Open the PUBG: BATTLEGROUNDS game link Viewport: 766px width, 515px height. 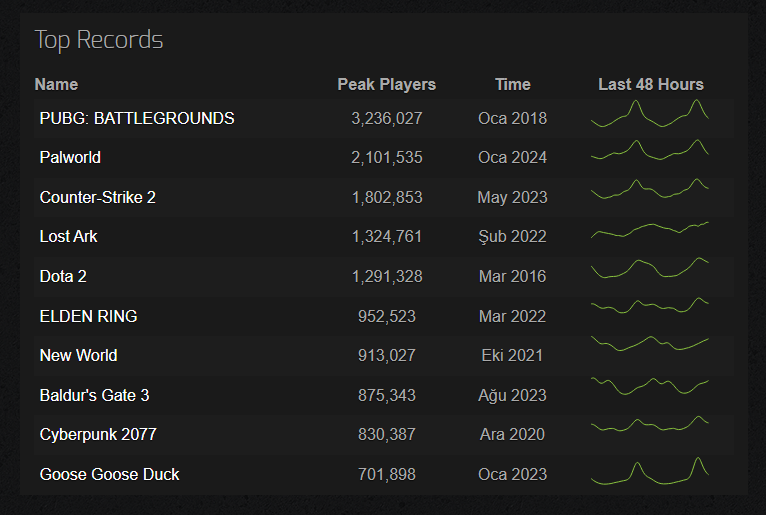click(137, 118)
